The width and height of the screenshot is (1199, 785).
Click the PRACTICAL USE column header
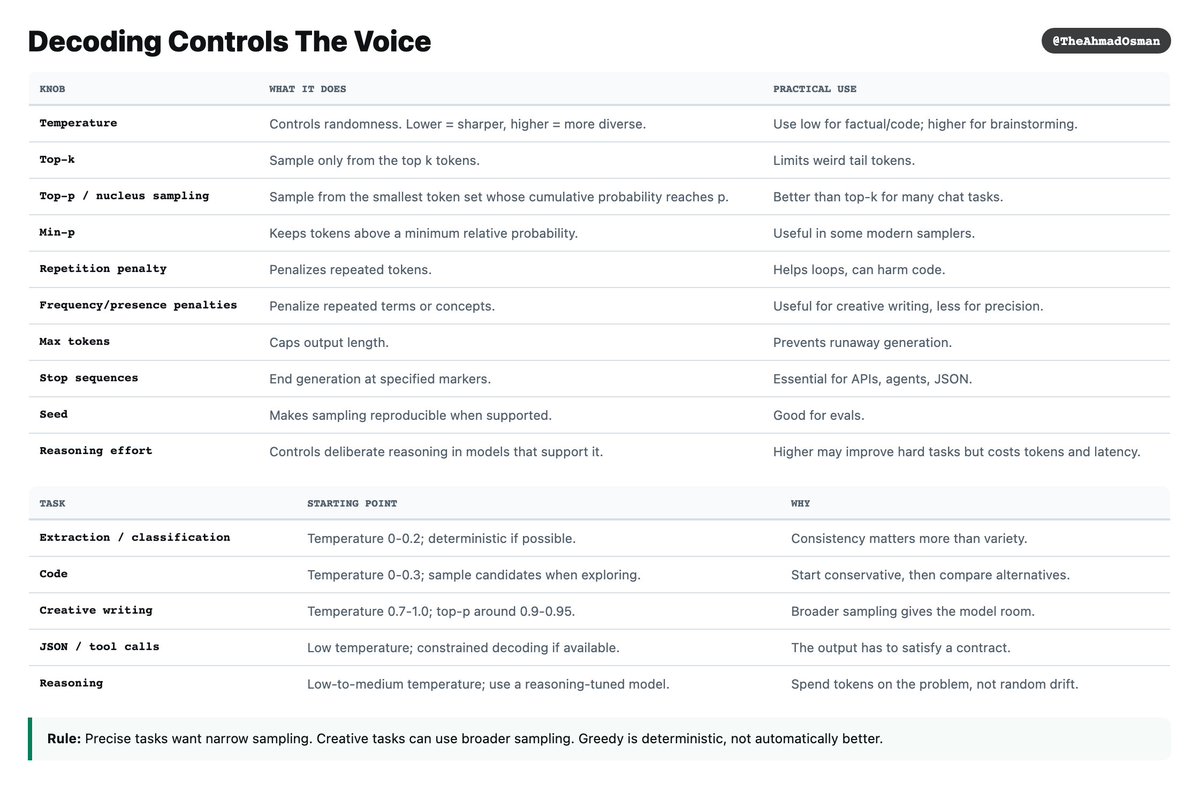click(x=814, y=89)
